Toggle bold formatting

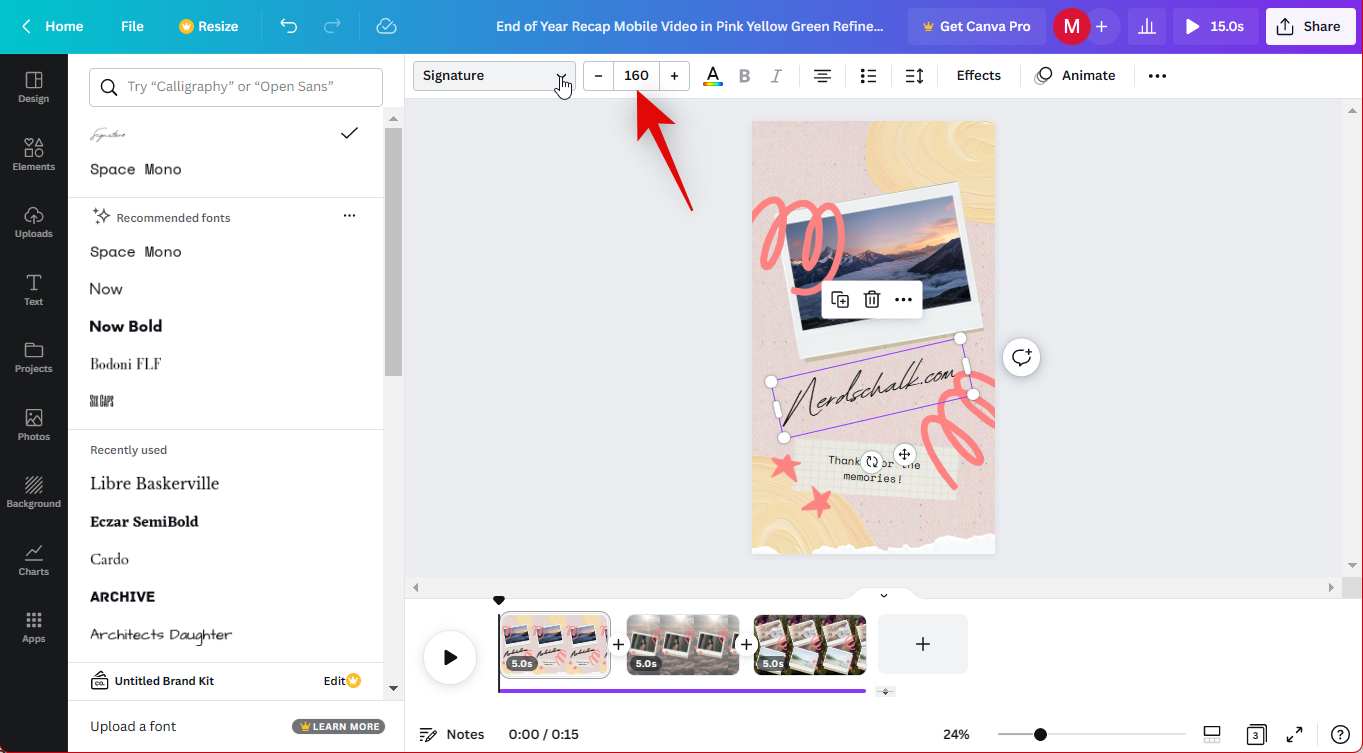[744, 76]
